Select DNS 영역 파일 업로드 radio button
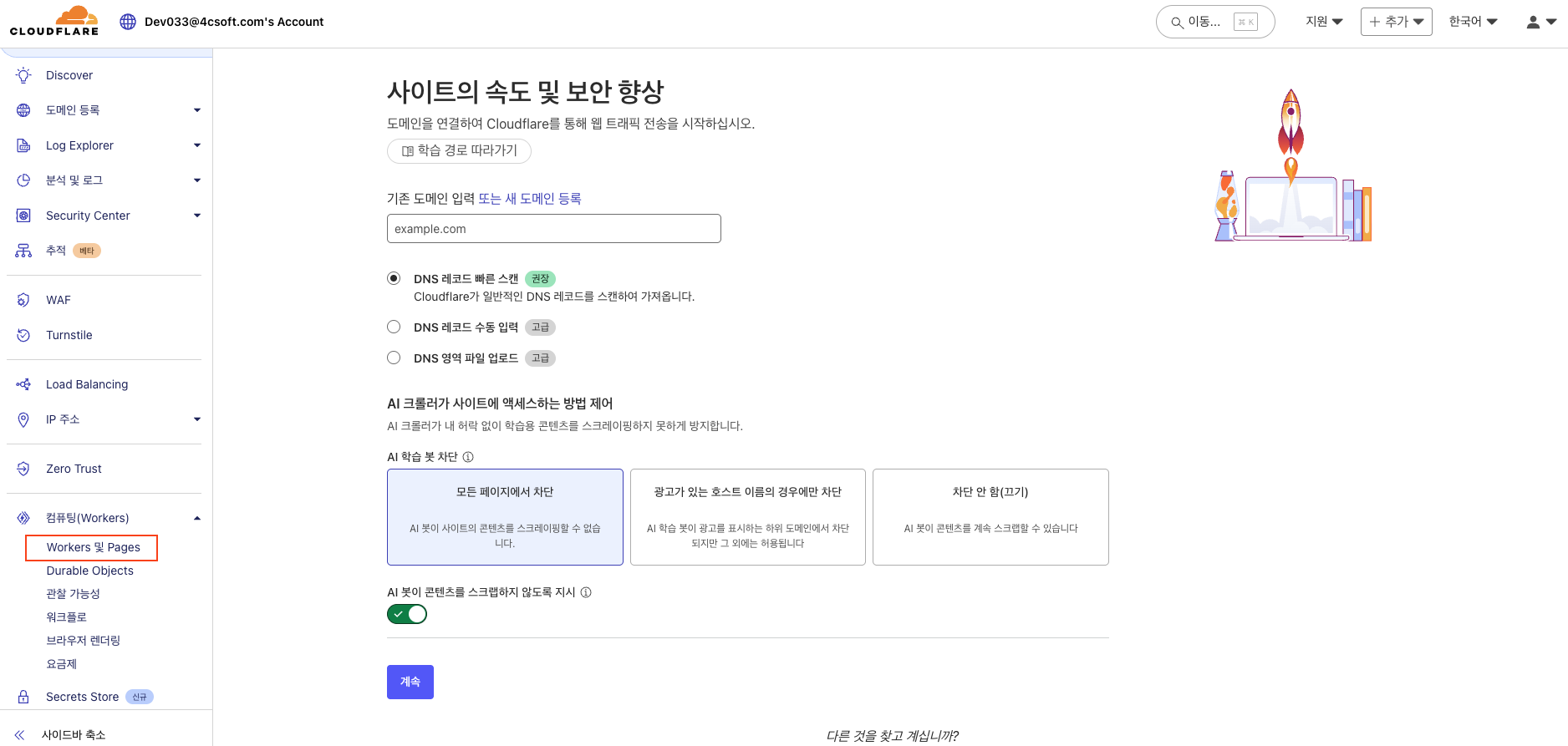The image size is (1568, 746). coord(394,358)
